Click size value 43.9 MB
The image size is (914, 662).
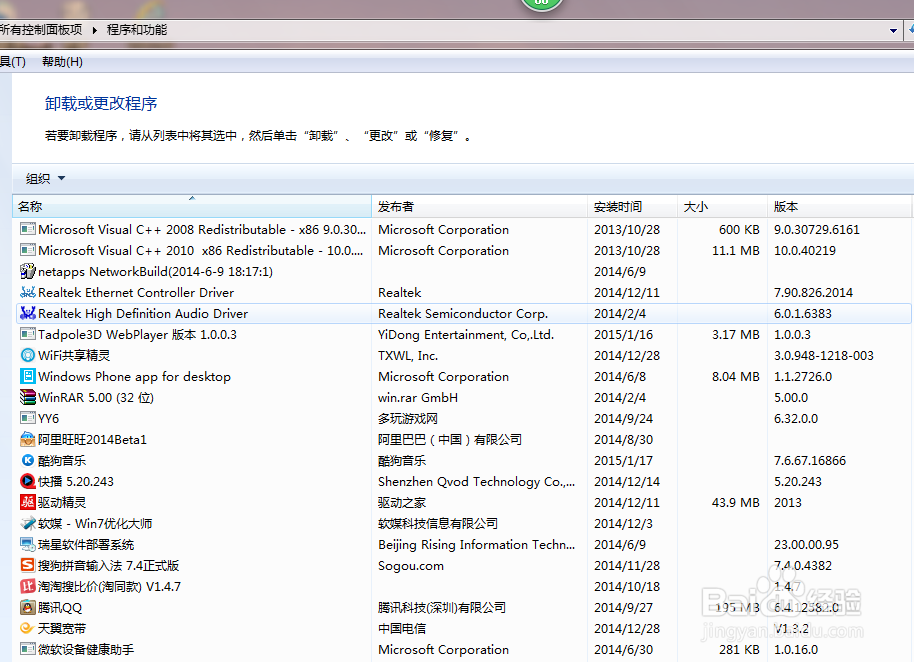736,502
